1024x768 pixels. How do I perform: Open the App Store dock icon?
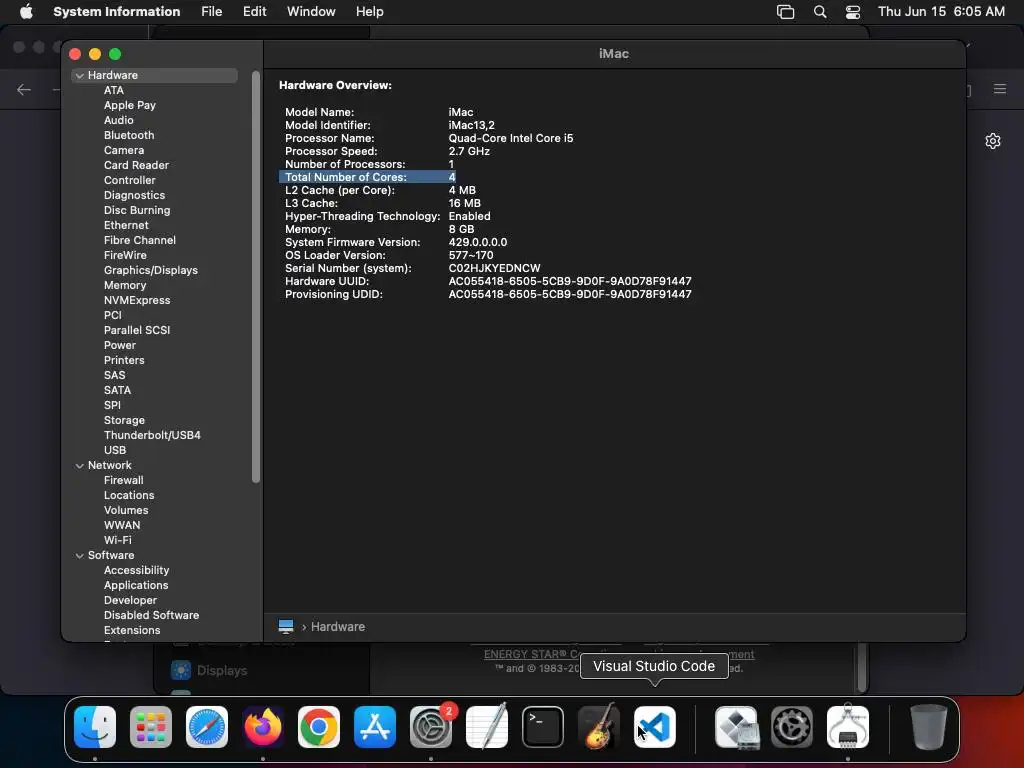tap(375, 727)
